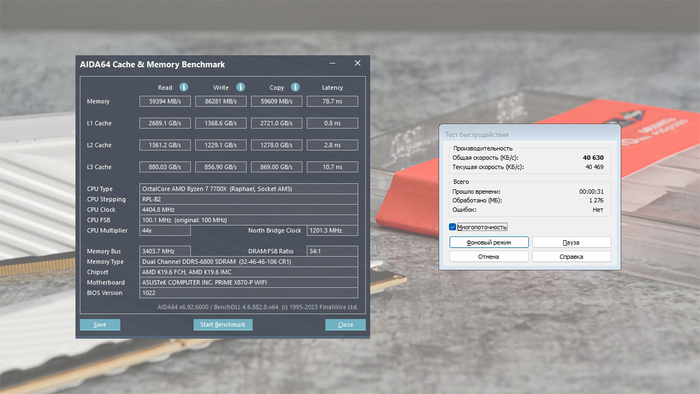Cancel the test with Отмена
Screen dimensions: 700x394
point(489,257)
